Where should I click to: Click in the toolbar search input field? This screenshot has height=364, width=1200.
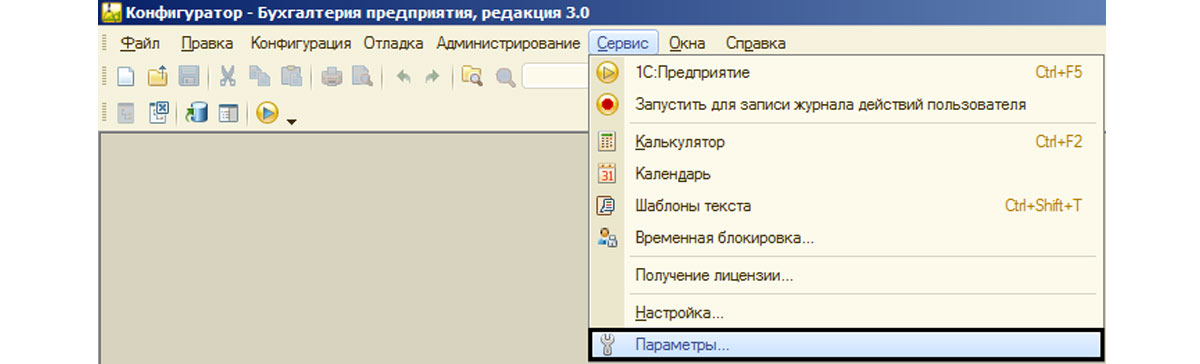point(555,76)
